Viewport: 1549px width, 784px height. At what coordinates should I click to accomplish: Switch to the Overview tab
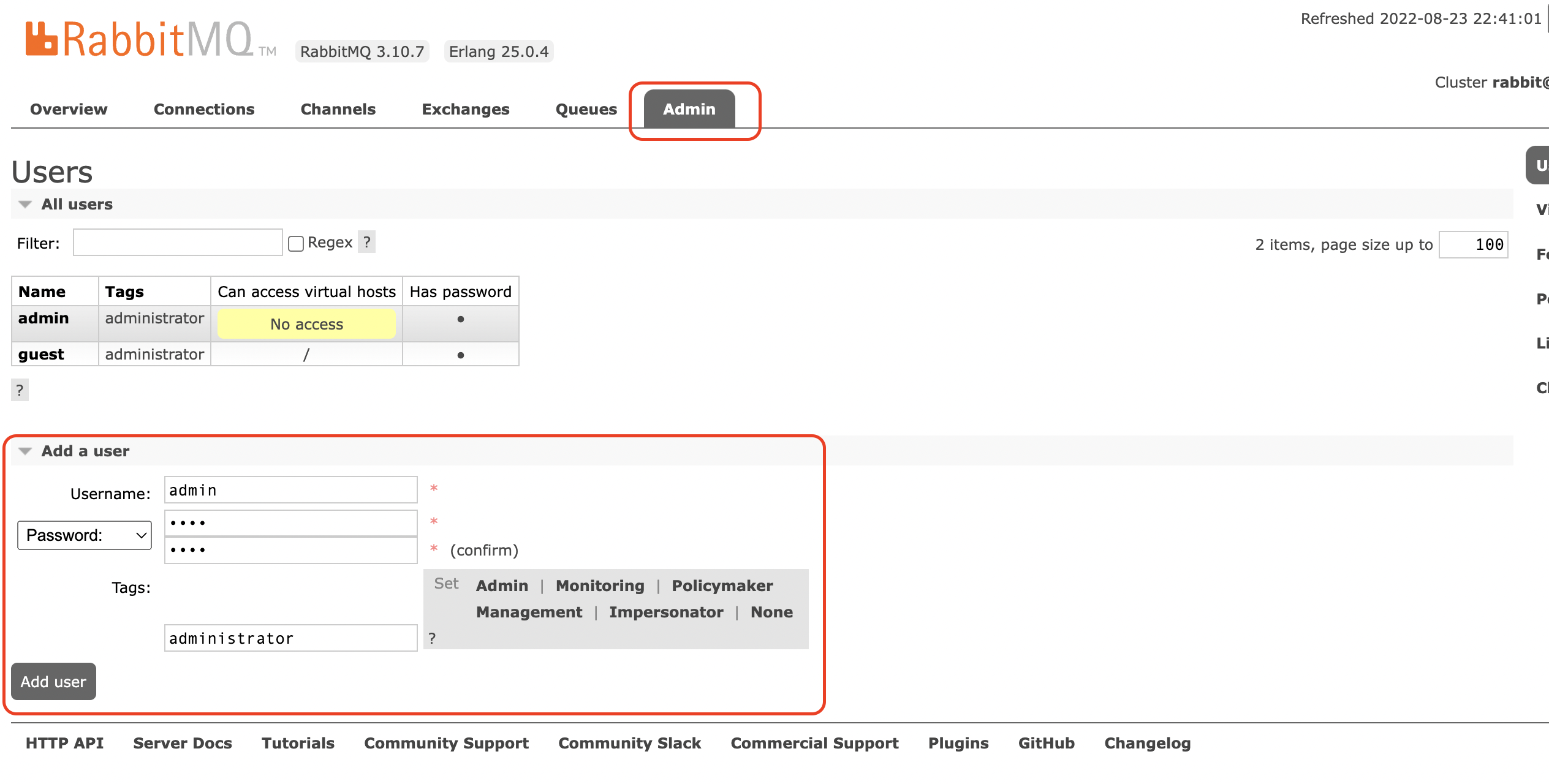click(69, 109)
